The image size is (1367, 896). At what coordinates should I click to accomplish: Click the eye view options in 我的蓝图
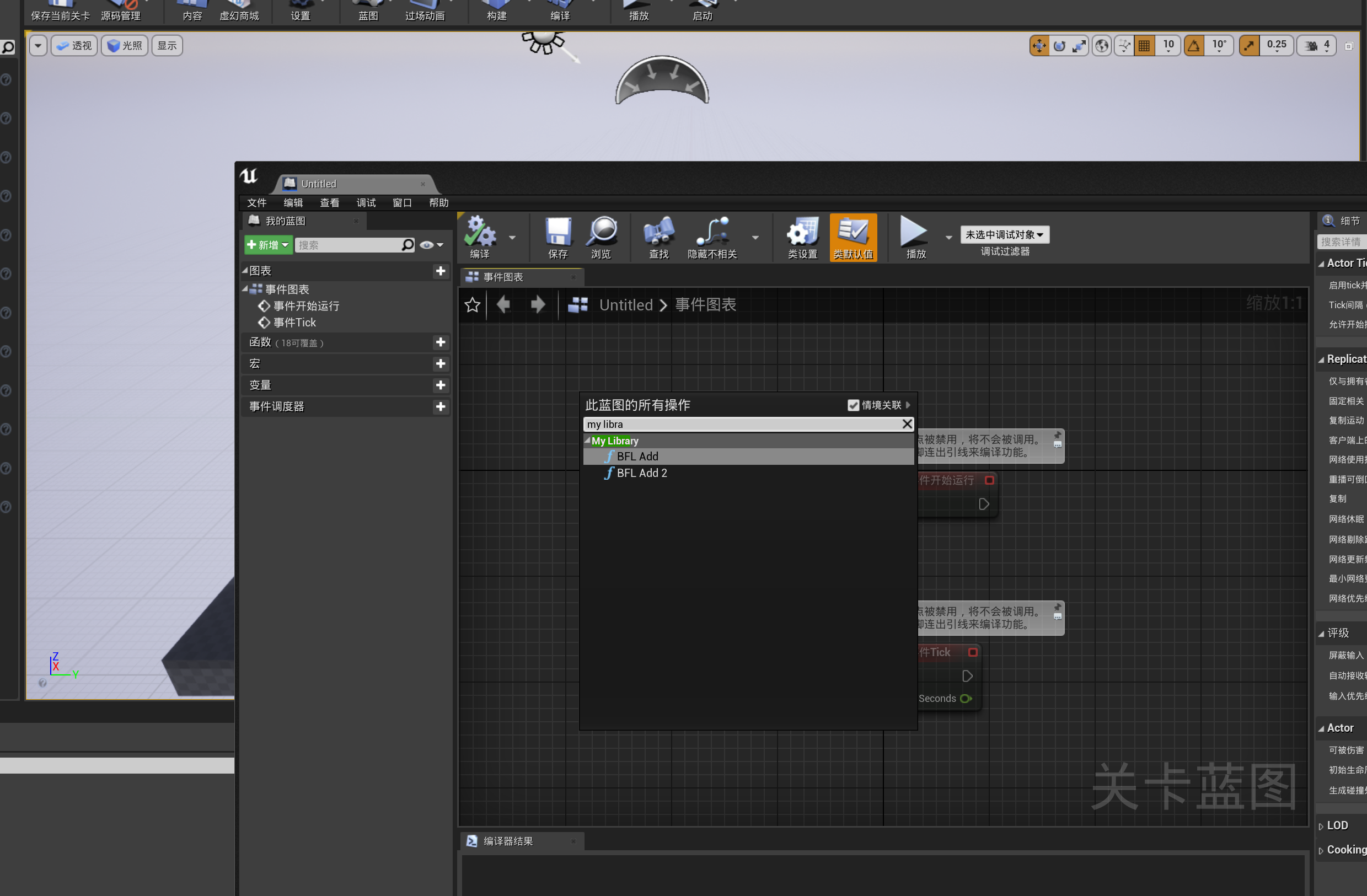(x=427, y=245)
